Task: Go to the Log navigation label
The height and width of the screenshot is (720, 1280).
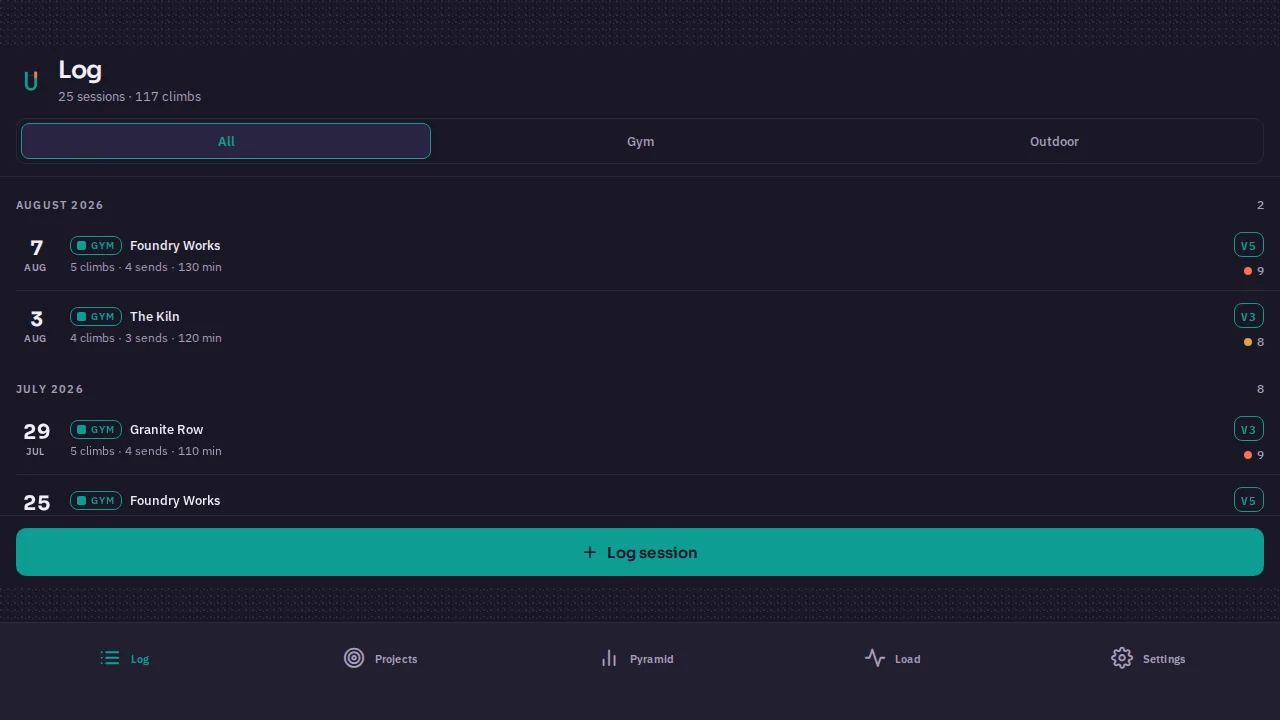Action: coord(140,659)
